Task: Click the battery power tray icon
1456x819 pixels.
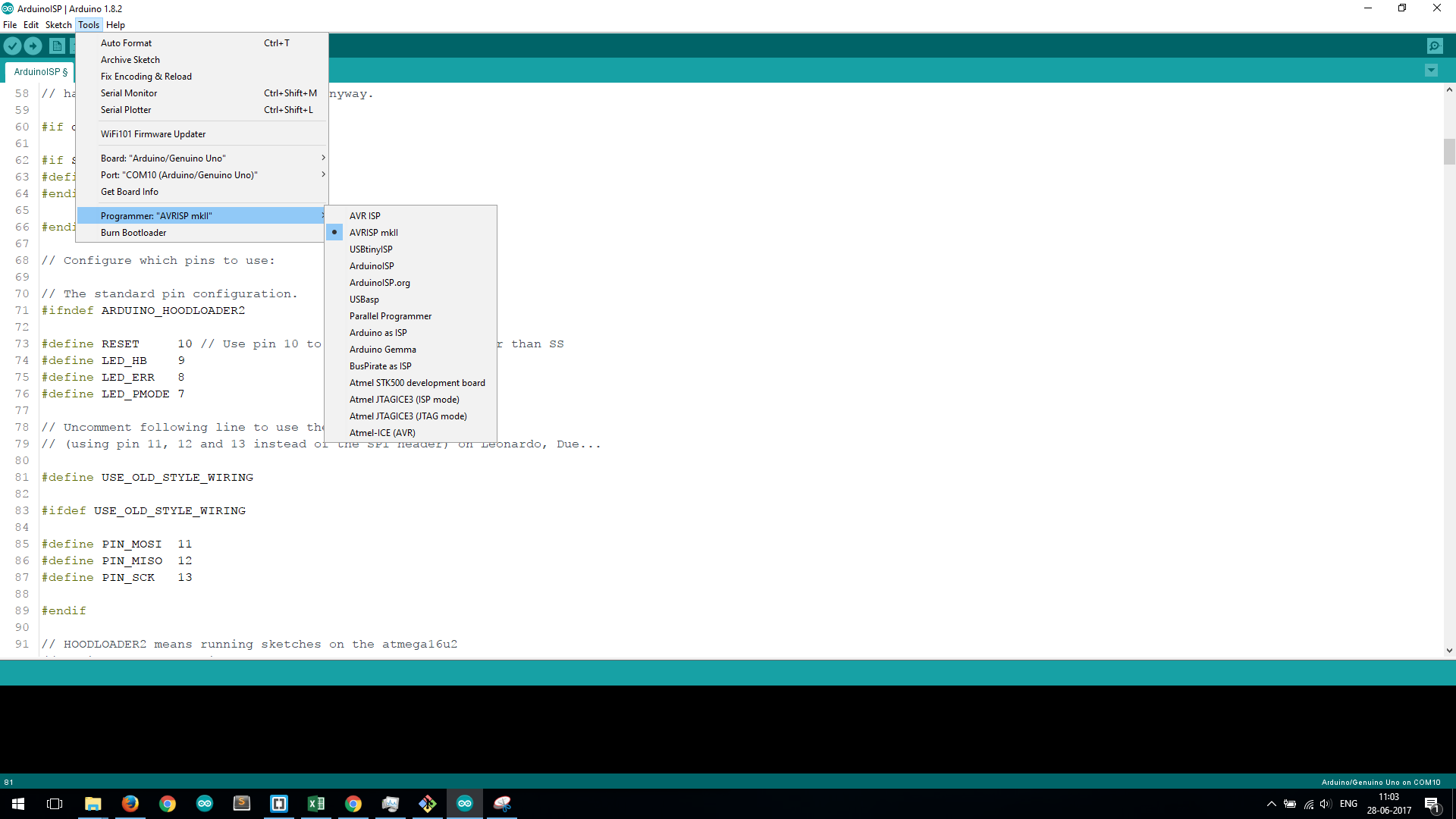Action: click(1289, 804)
